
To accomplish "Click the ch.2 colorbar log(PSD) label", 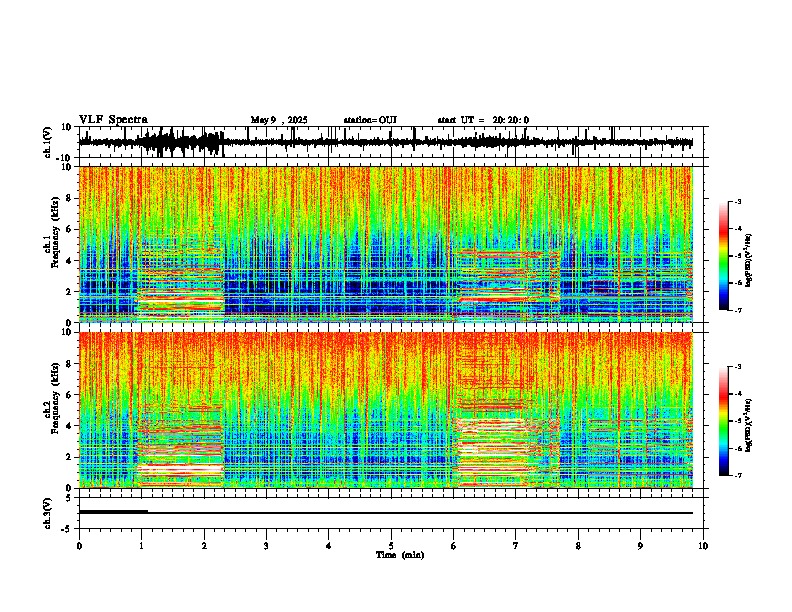I will tap(748, 426).
